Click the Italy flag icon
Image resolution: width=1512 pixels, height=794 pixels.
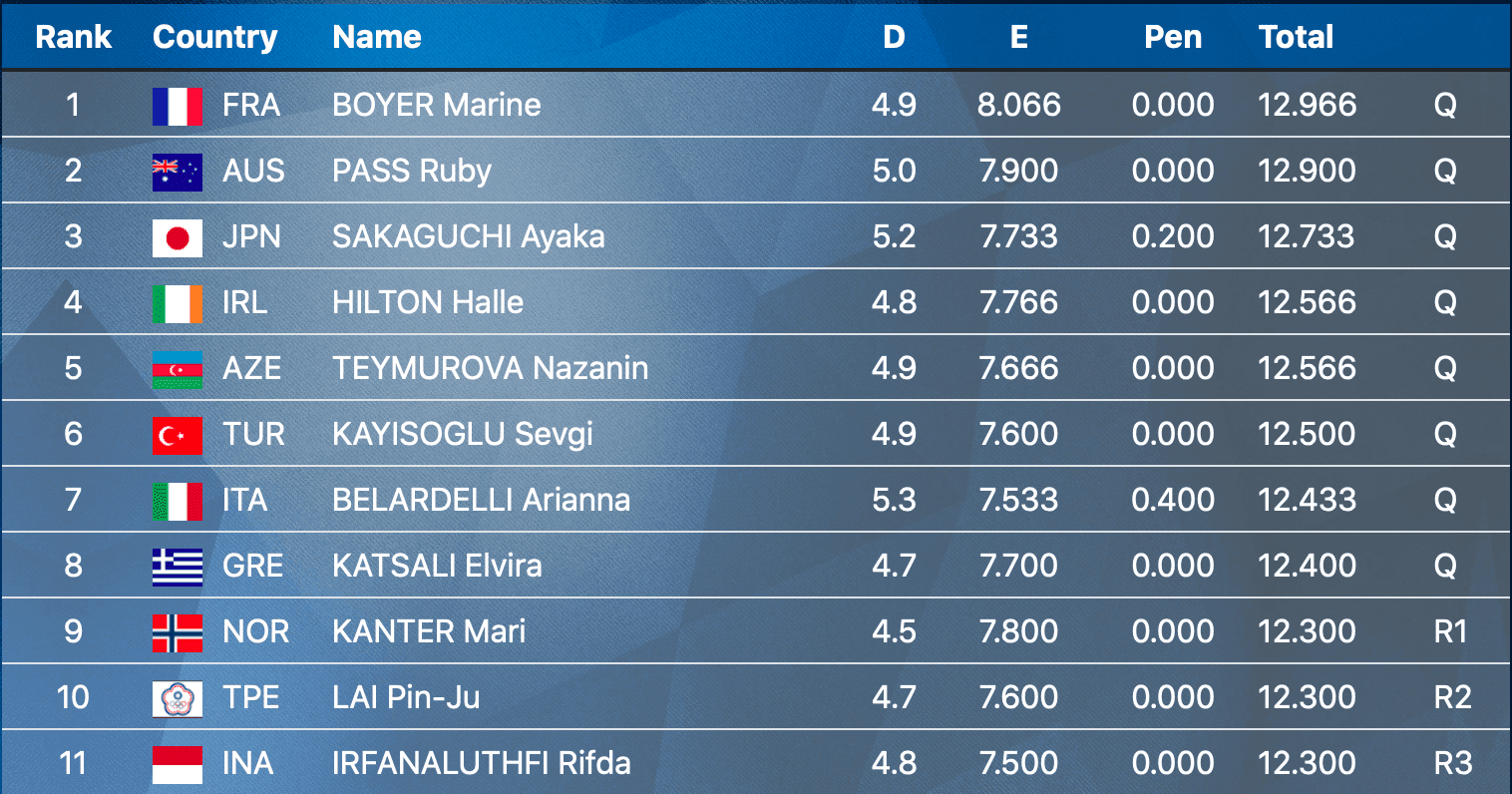click(178, 501)
